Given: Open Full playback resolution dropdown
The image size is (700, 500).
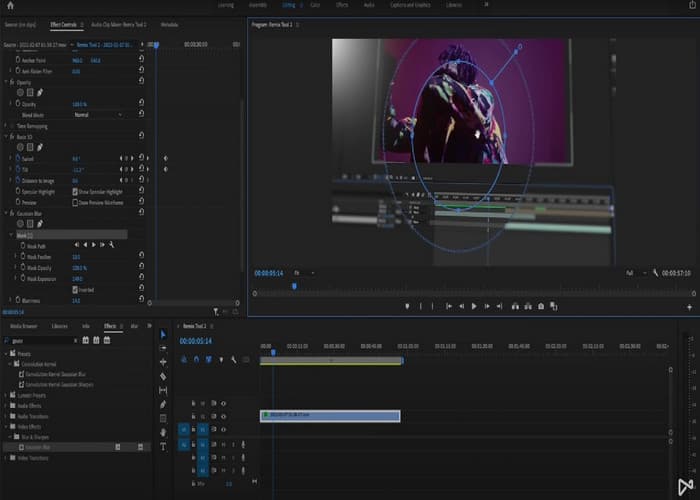Looking at the screenshot, I should [x=636, y=273].
